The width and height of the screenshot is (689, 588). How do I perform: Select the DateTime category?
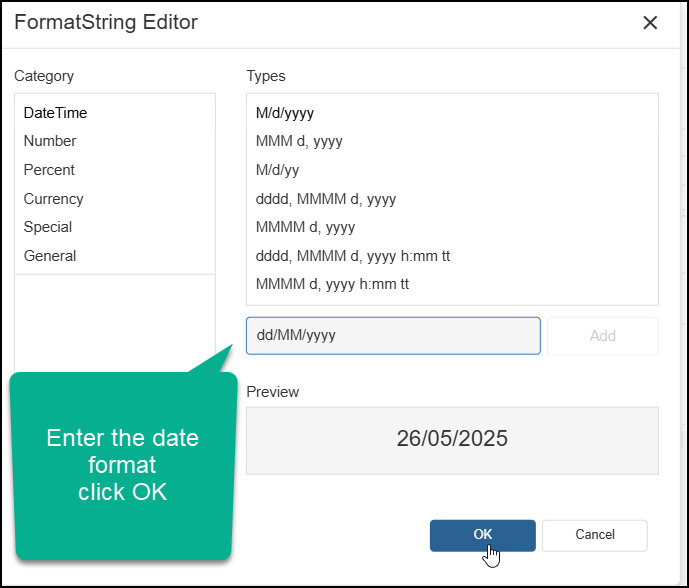pos(55,113)
